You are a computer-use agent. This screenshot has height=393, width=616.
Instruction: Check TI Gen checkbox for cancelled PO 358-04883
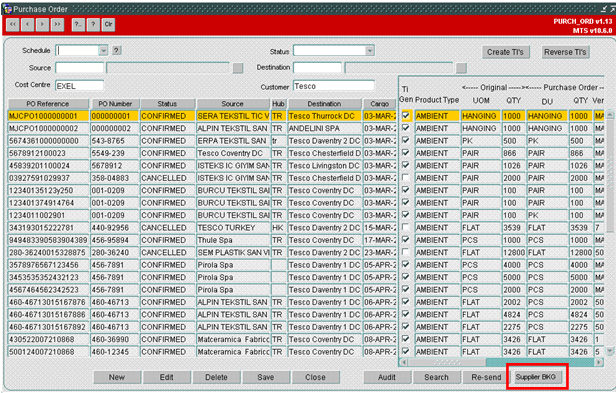point(406,178)
